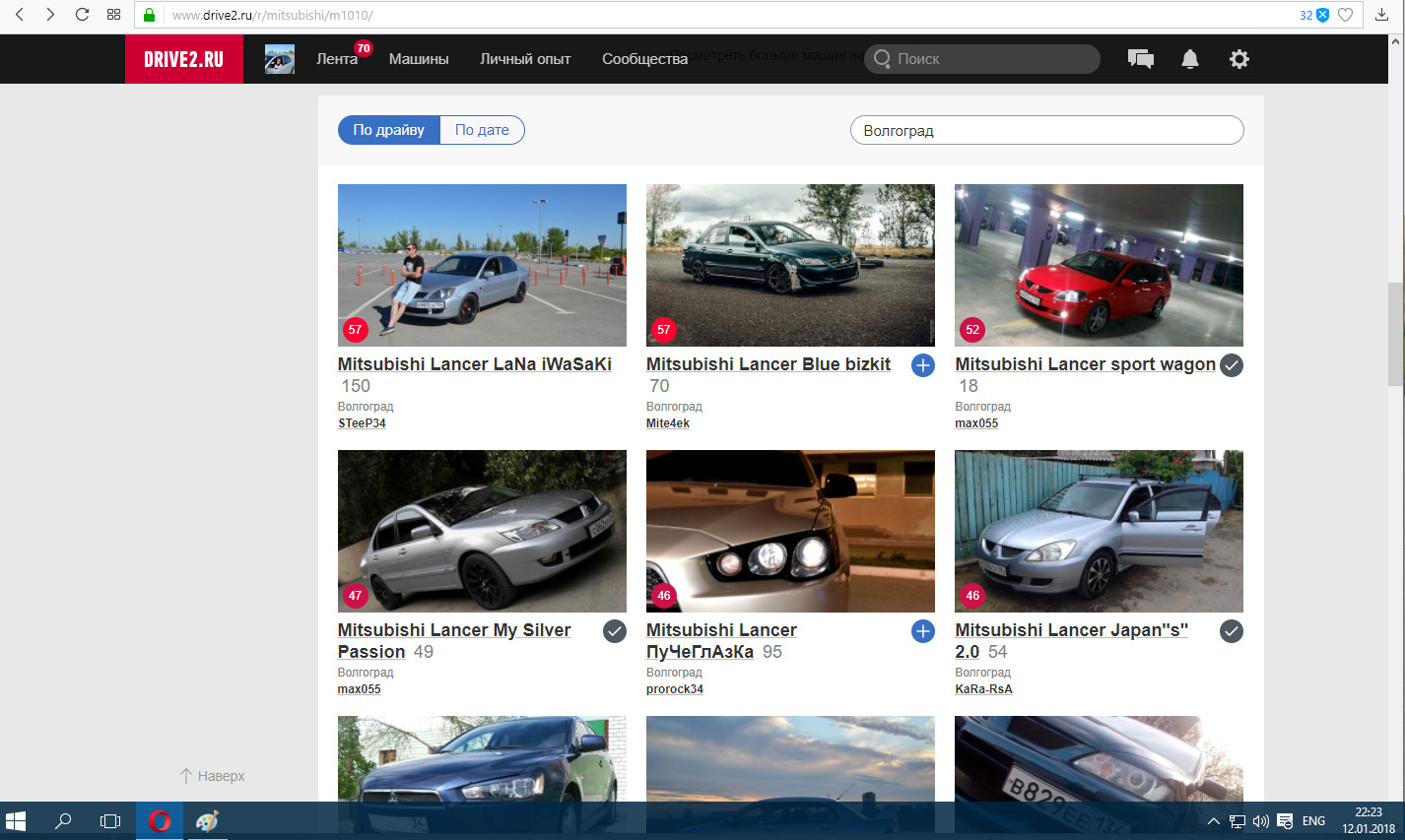Open the settings gear icon
Screen dimensions: 1405x840
click(1239, 59)
